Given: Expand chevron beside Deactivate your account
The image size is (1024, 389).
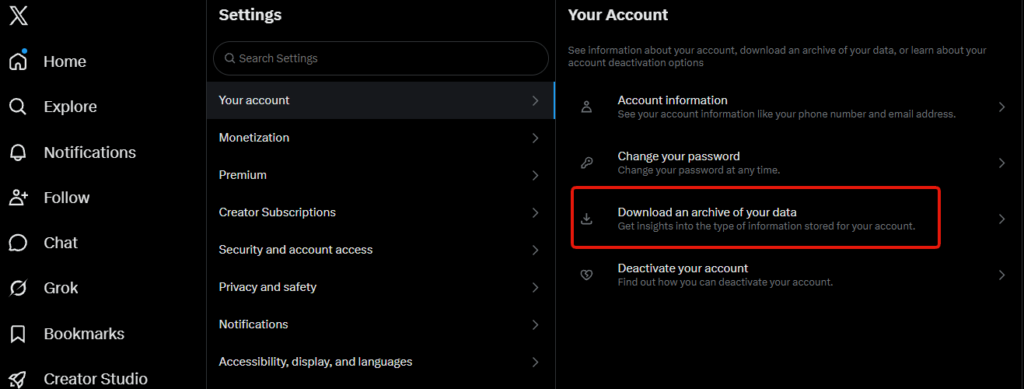Looking at the screenshot, I should (1002, 275).
